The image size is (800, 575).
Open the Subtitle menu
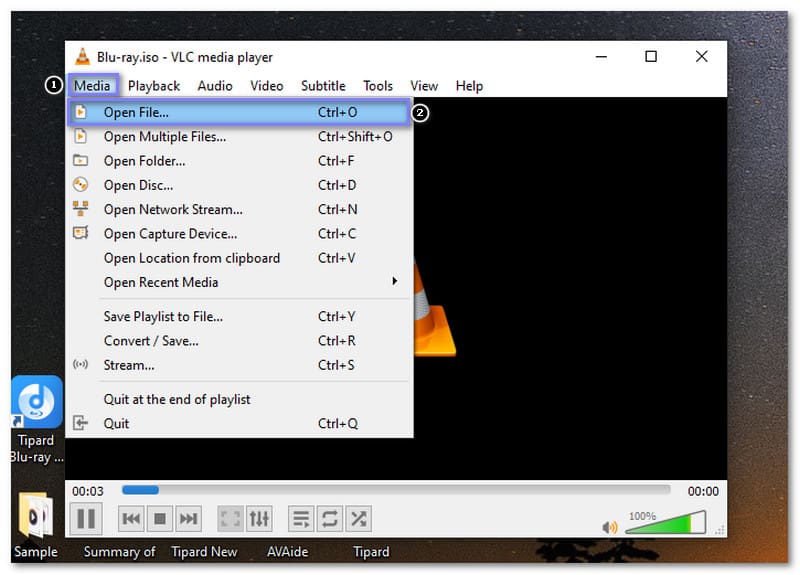coord(323,86)
